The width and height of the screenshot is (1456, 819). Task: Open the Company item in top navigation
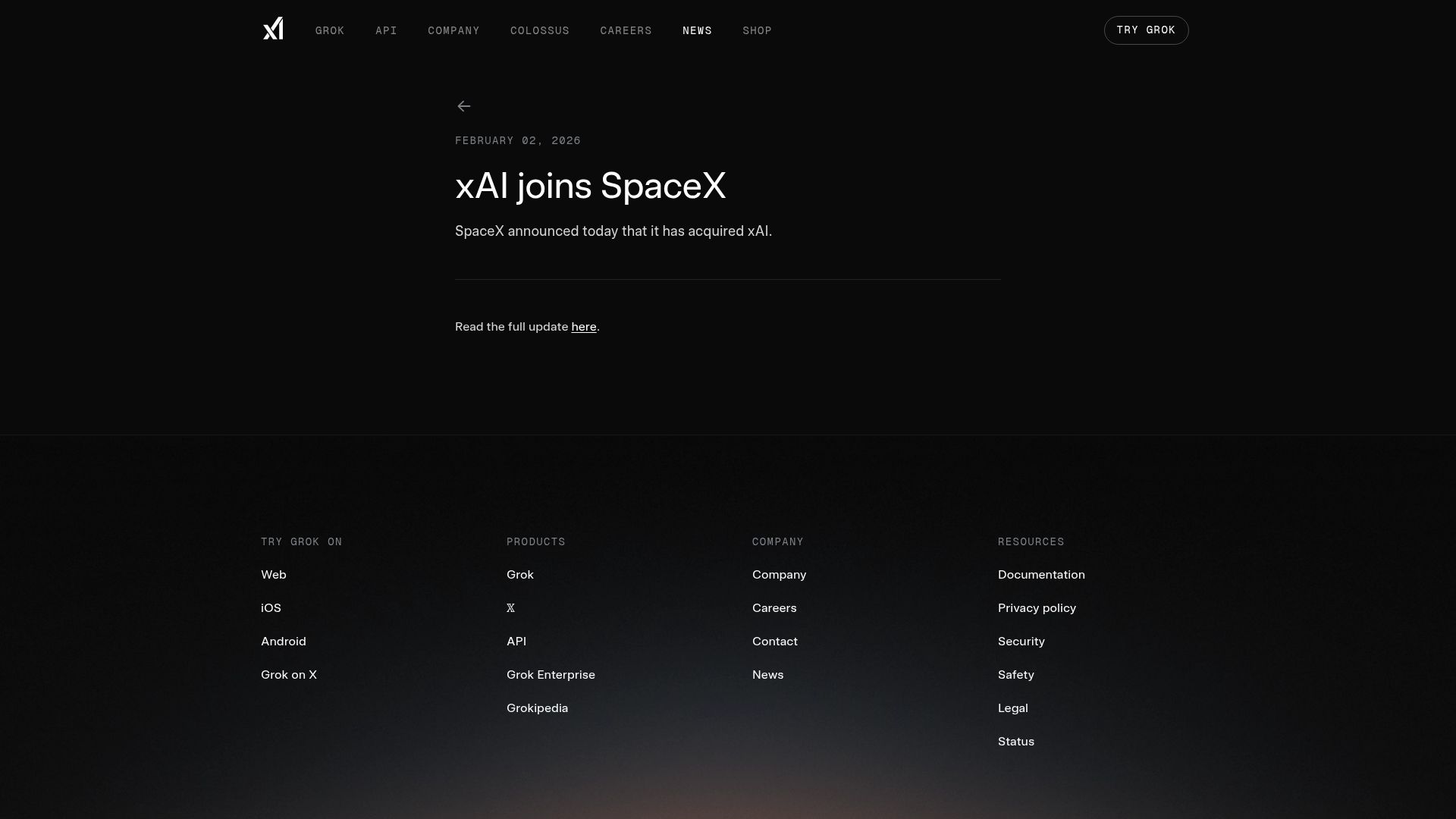(453, 30)
